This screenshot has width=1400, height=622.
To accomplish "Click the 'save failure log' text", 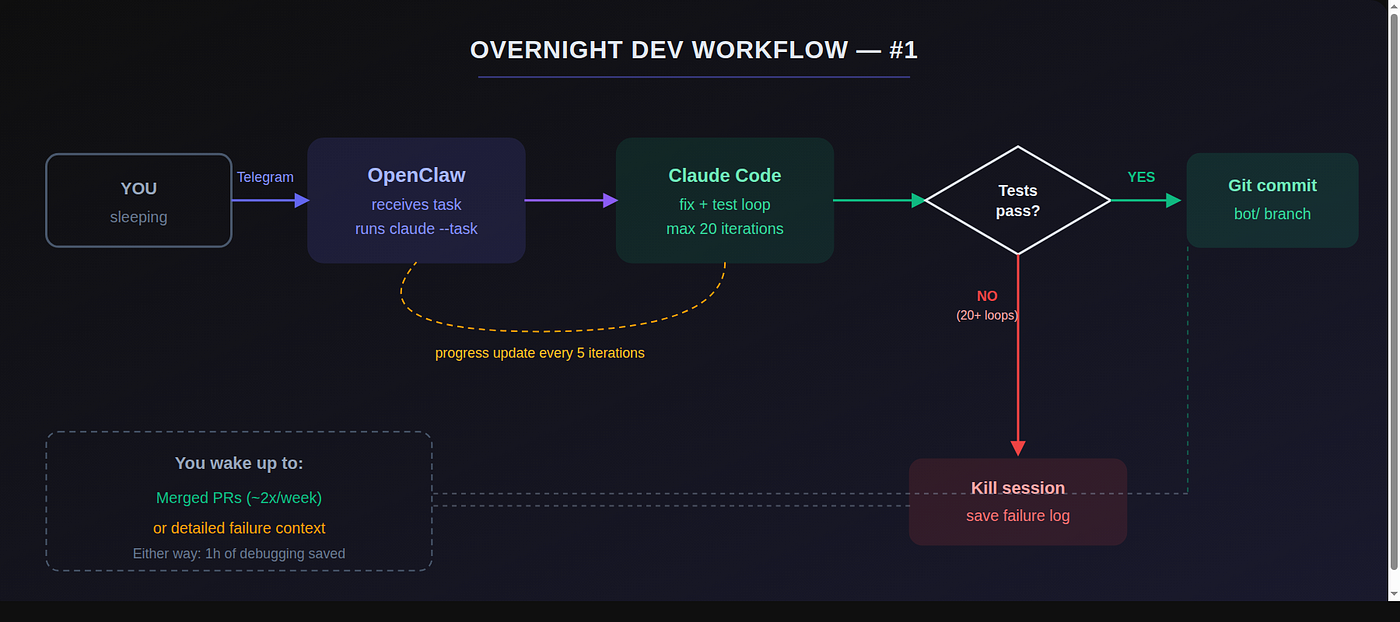I will click(1018, 516).
